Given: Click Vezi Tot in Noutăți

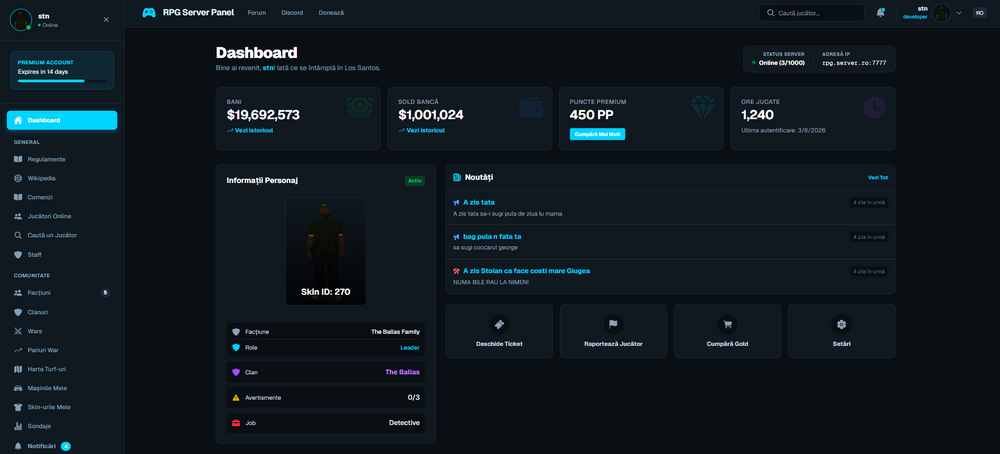Looking at the screenshot, I should [x=878, y=177].
